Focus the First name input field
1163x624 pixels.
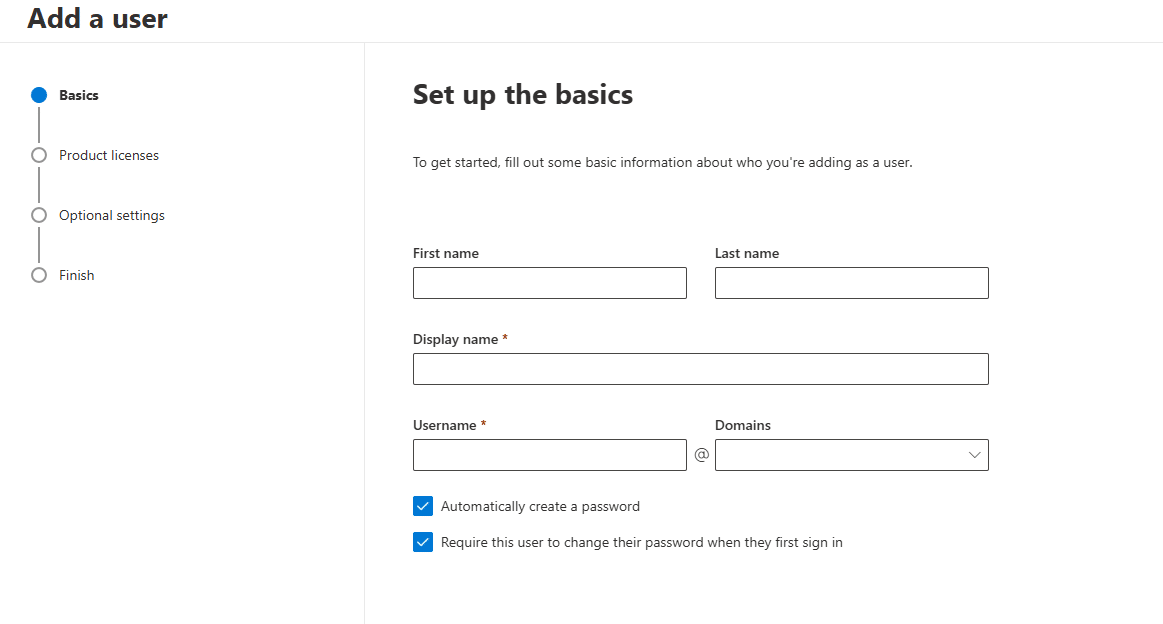pos(550,283)
